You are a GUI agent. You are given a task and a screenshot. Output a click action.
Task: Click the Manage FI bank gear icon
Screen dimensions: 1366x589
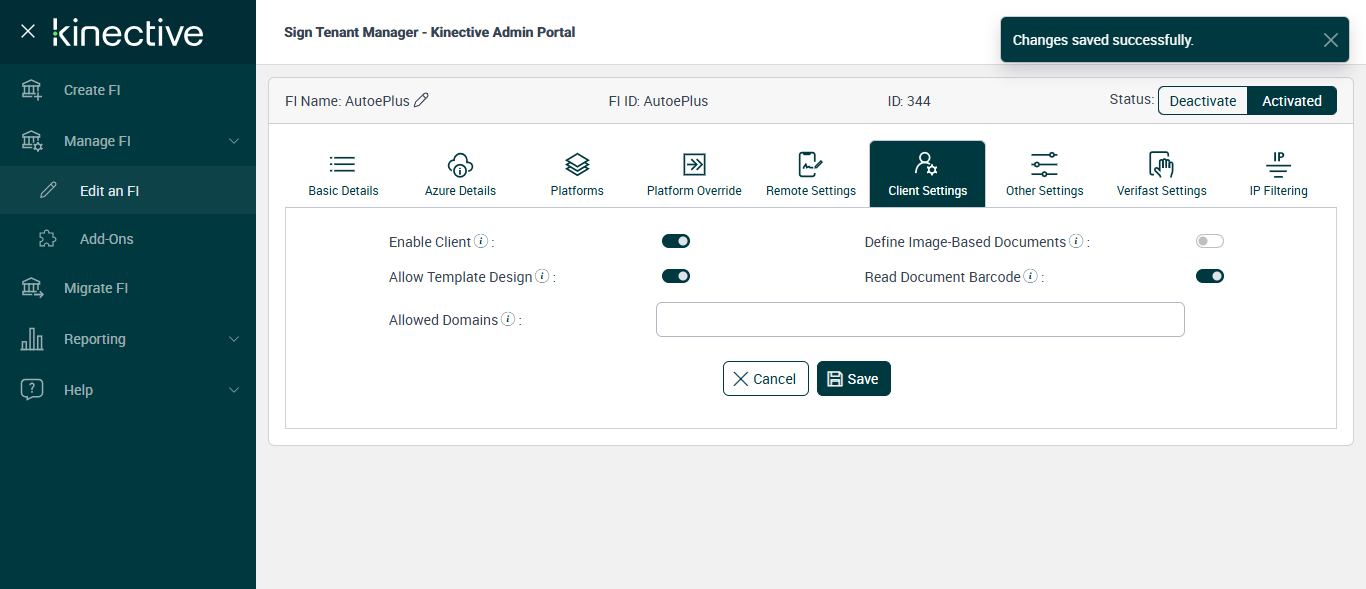pos(32,141)
